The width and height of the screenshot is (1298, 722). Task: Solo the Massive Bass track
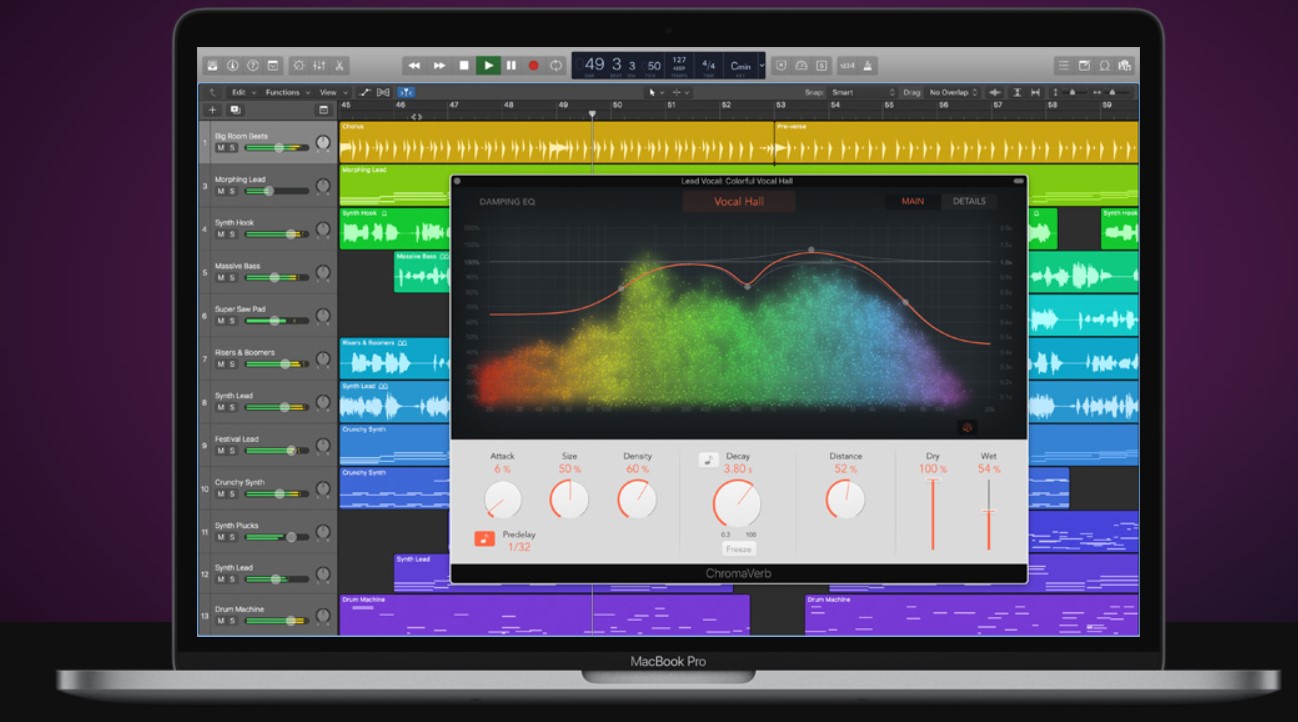(x=232, y=277)
